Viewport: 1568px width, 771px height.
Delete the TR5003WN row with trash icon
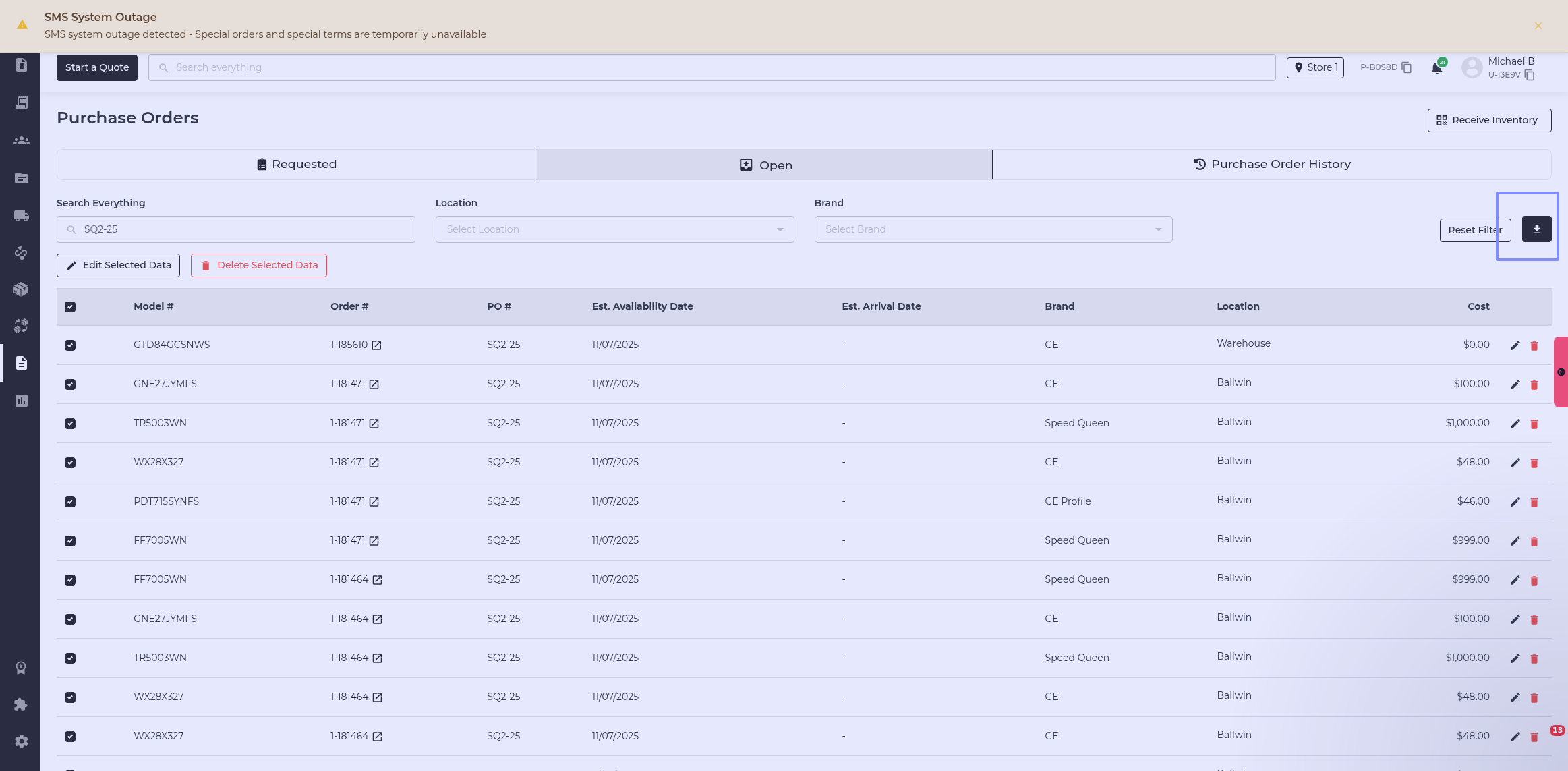pos(1534,424)
